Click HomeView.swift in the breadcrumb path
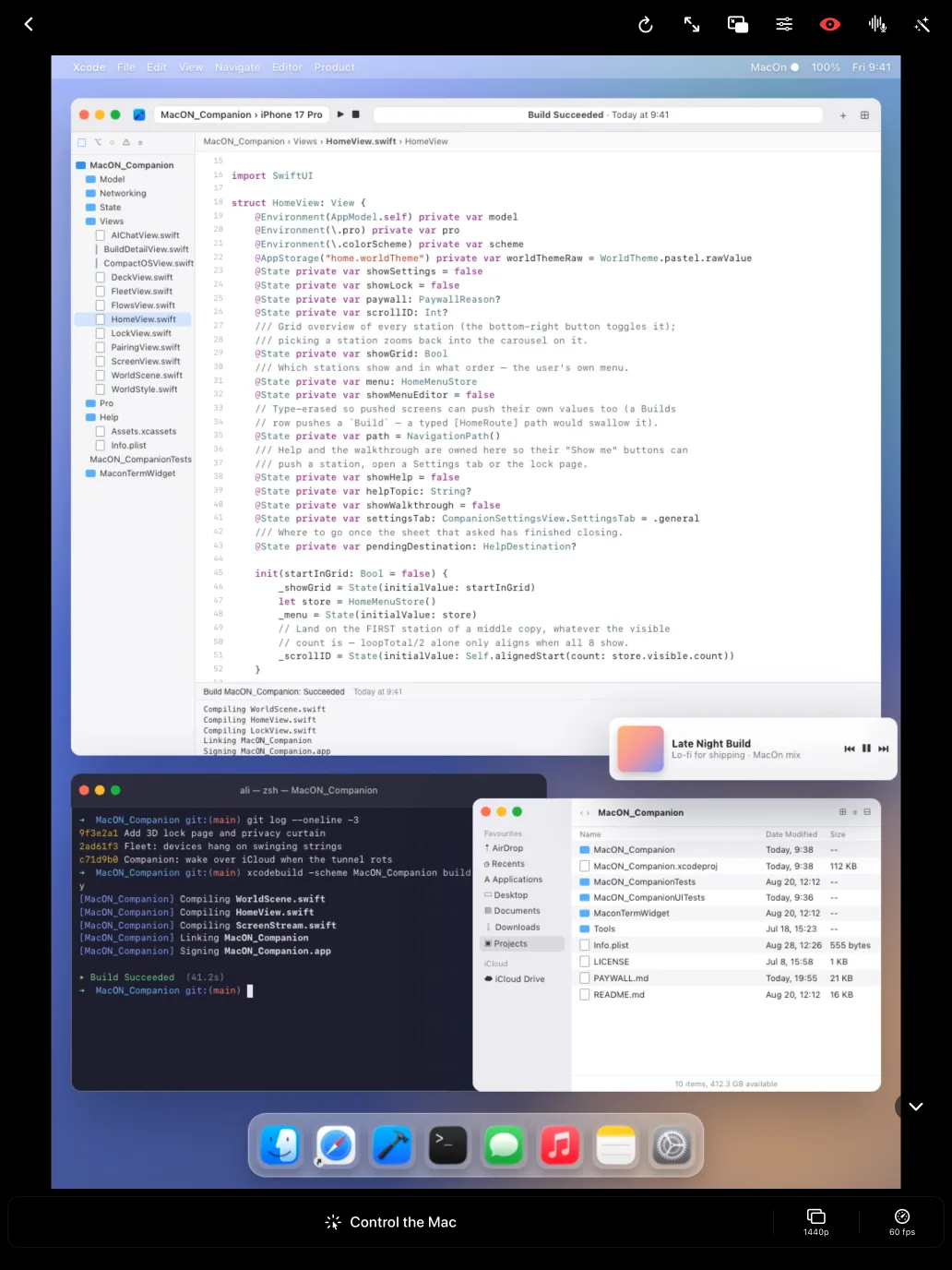The image size is (952, 1270). coord(361,141)
